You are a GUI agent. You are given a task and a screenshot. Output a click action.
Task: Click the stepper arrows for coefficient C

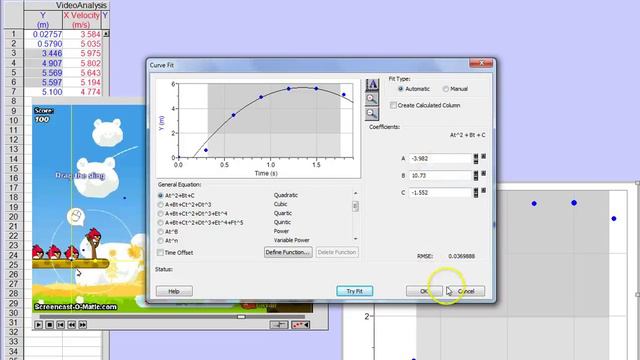coord(476,193)
